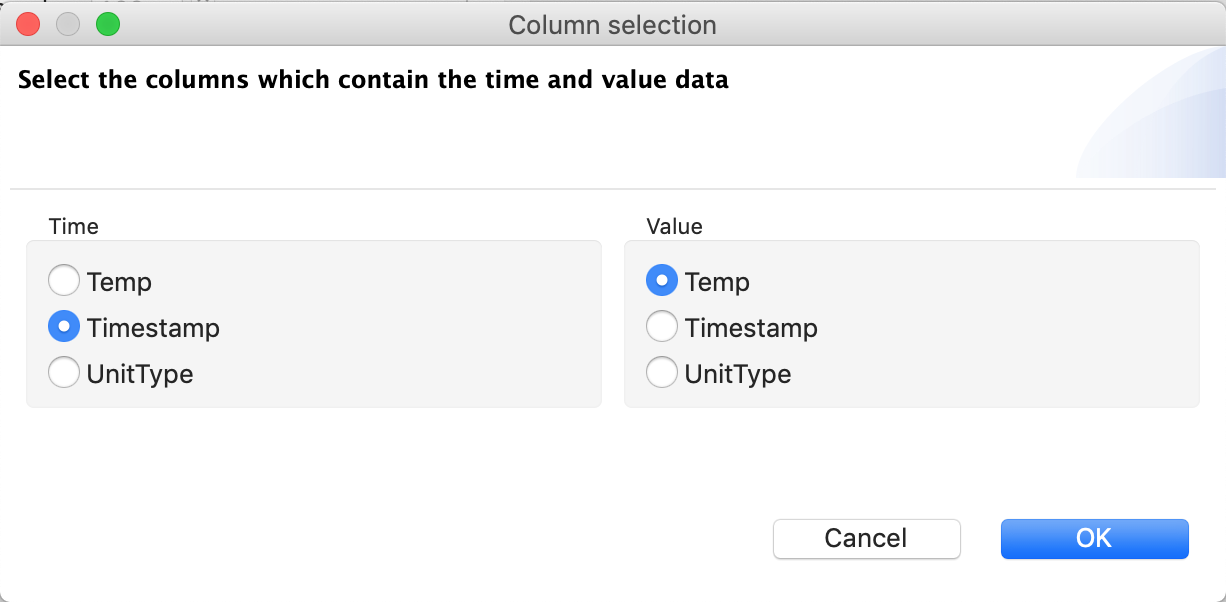The image size is (1226, 602).
Task: Choose Timestamp radio button in Time group
Action: pos(64,328)
